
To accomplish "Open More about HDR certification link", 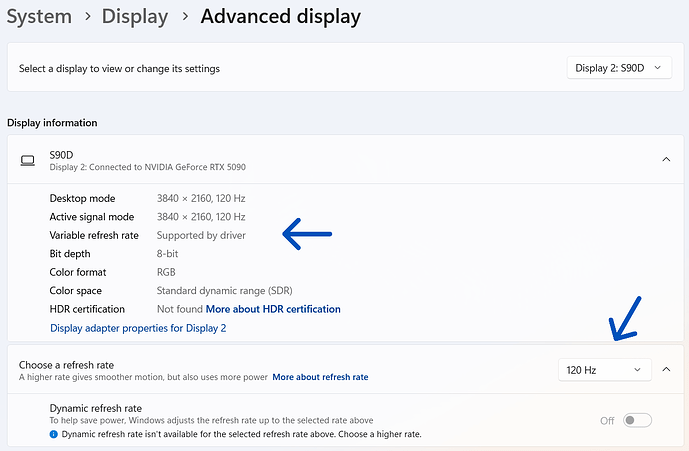I will coord(273,309).
